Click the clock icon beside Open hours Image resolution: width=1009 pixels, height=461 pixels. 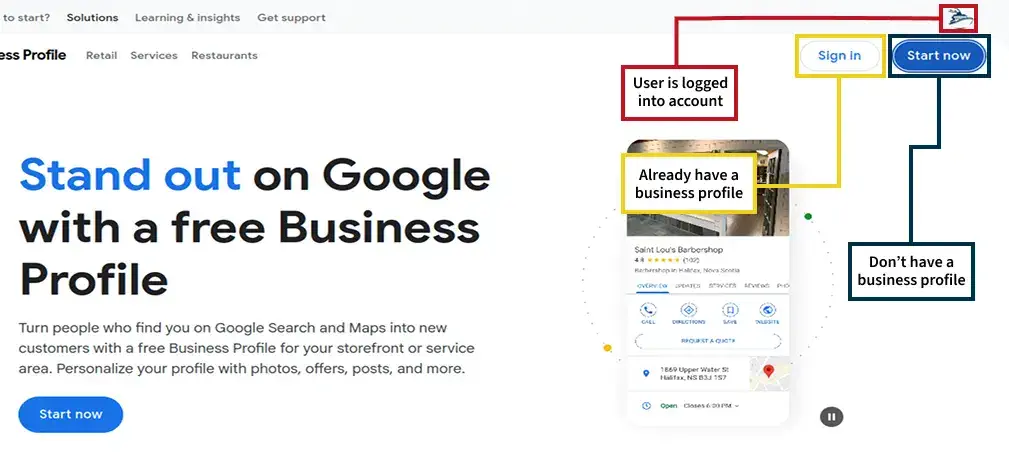click(x=646, y=406)
